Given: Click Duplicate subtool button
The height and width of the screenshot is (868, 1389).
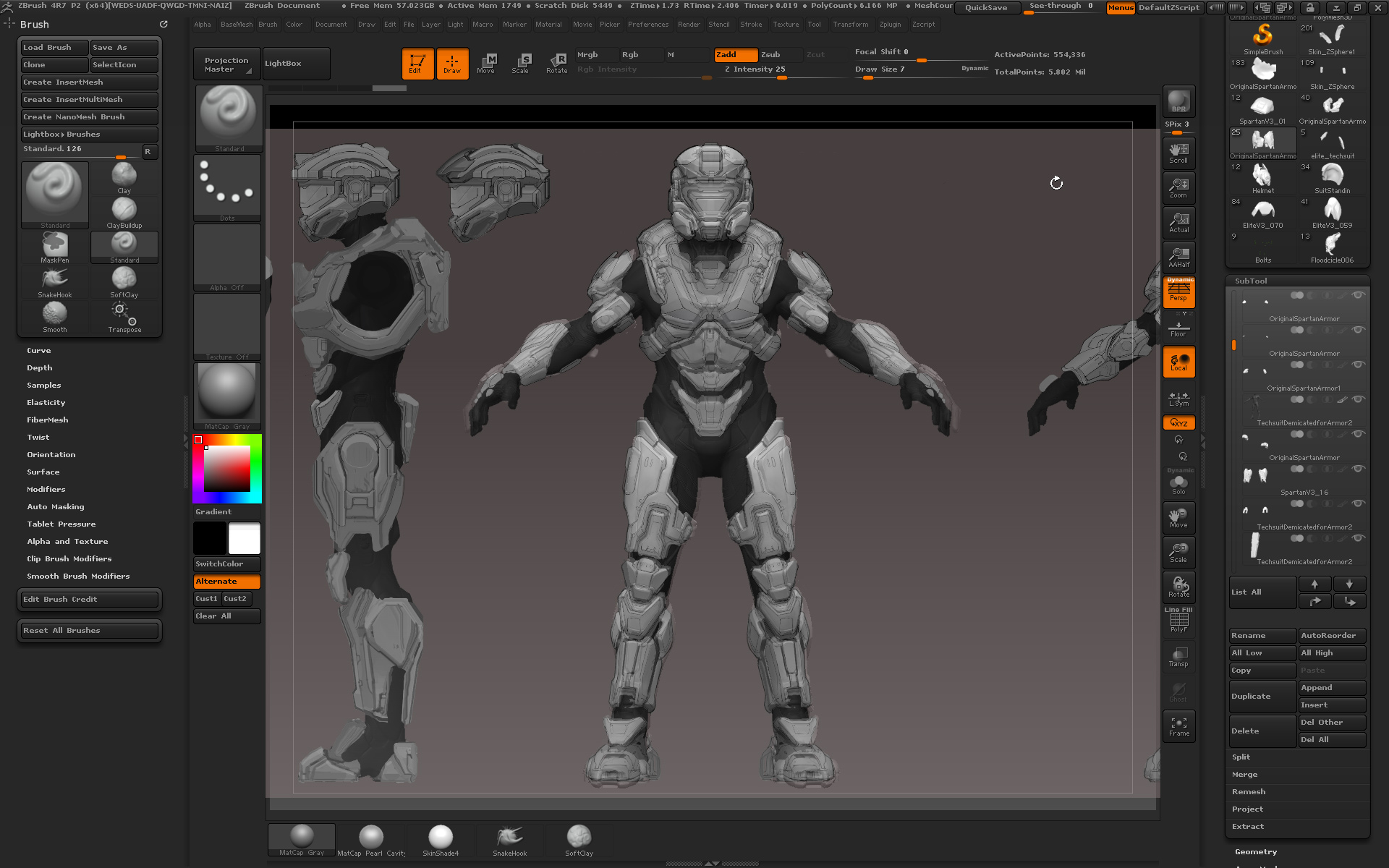Looking at the screenshot, I should (1262, 696).
